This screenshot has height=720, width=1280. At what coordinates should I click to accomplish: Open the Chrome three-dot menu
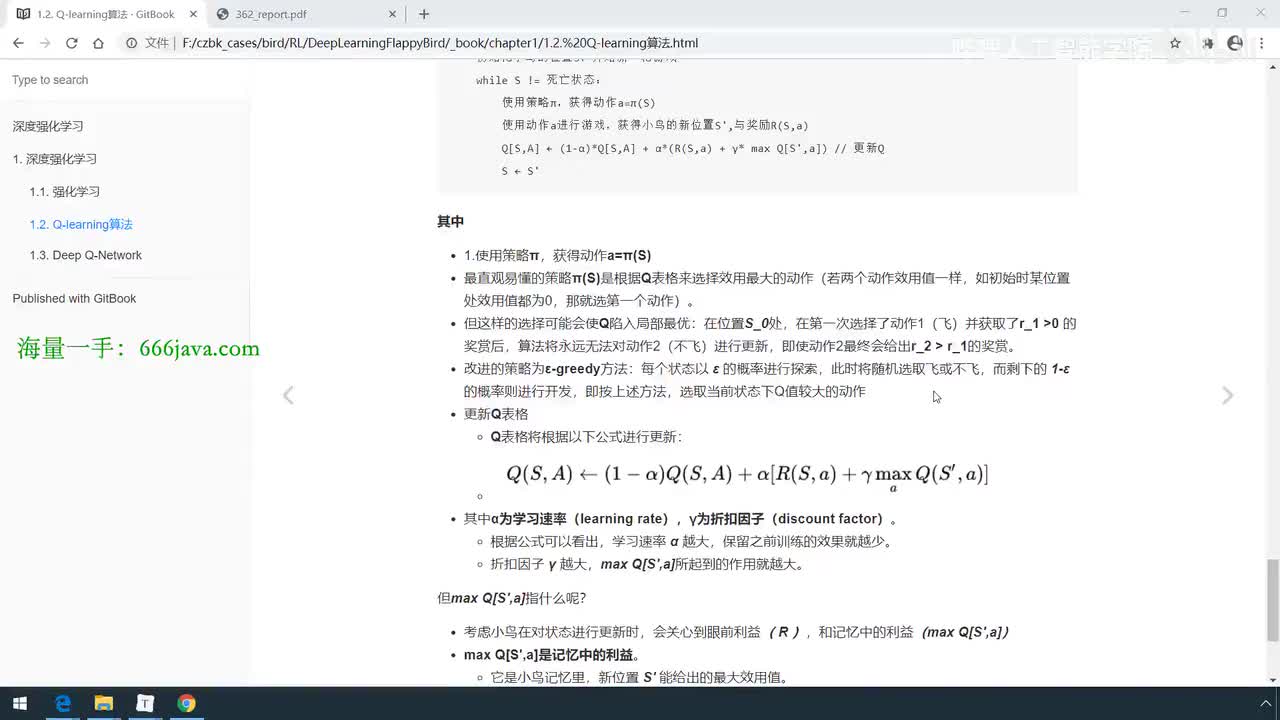[1262, 43]
